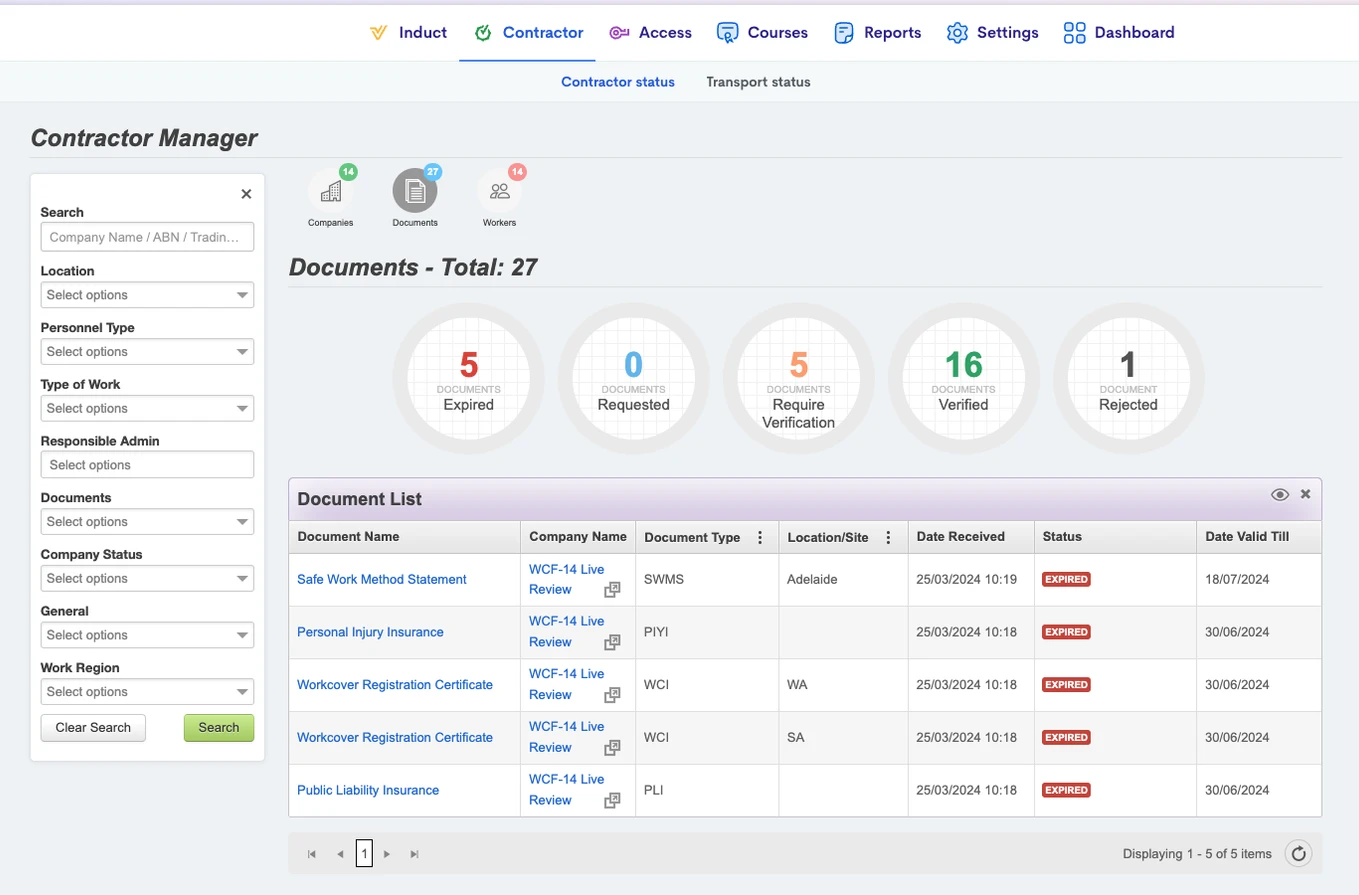Viewport: 1359px width, 895px height.
Task: Click the green Search button
Action: coord(219,728)
